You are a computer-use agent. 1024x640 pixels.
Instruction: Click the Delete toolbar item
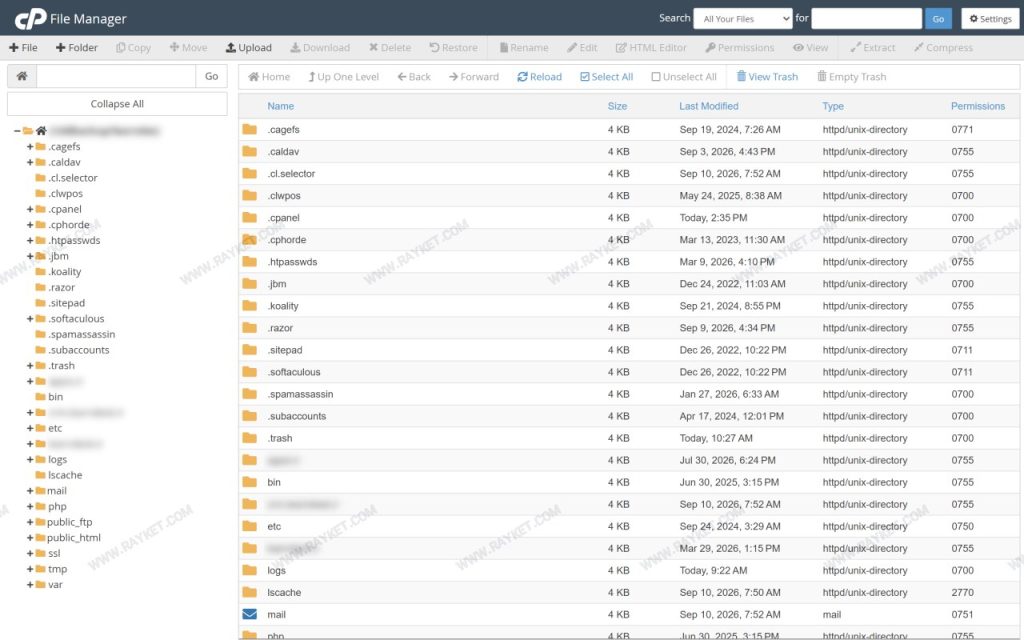coord(390,48)
